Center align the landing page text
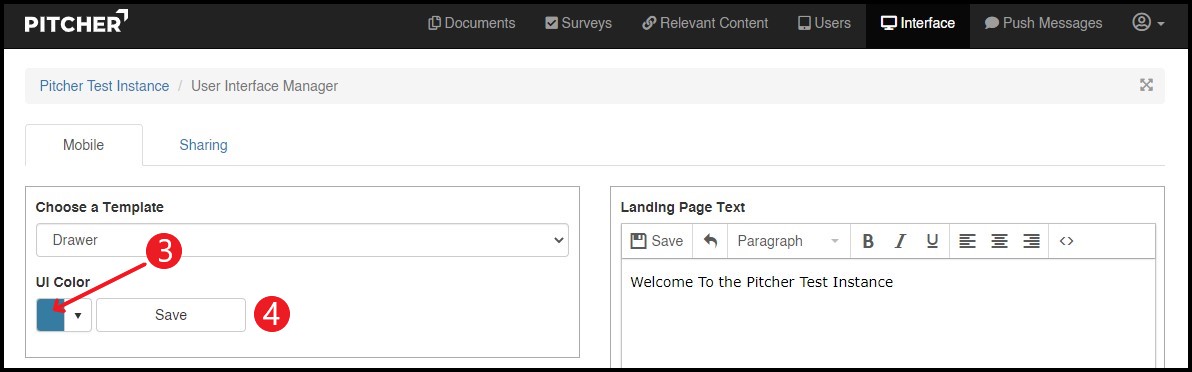Image resolution: width=1192 pixels, height=372 pixels. click(999, 241)
